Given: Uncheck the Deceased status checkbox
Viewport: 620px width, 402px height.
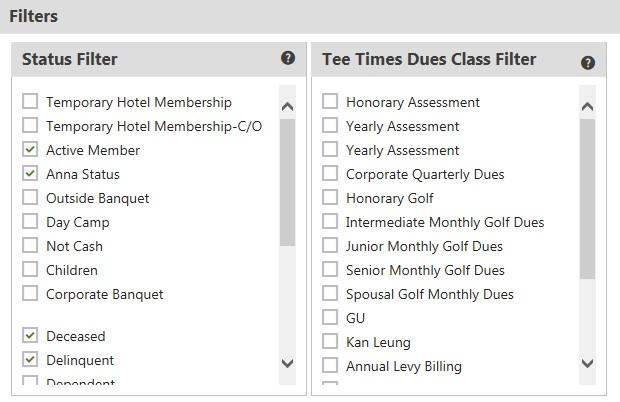Looking at the screenshot, I should point(30,335).
